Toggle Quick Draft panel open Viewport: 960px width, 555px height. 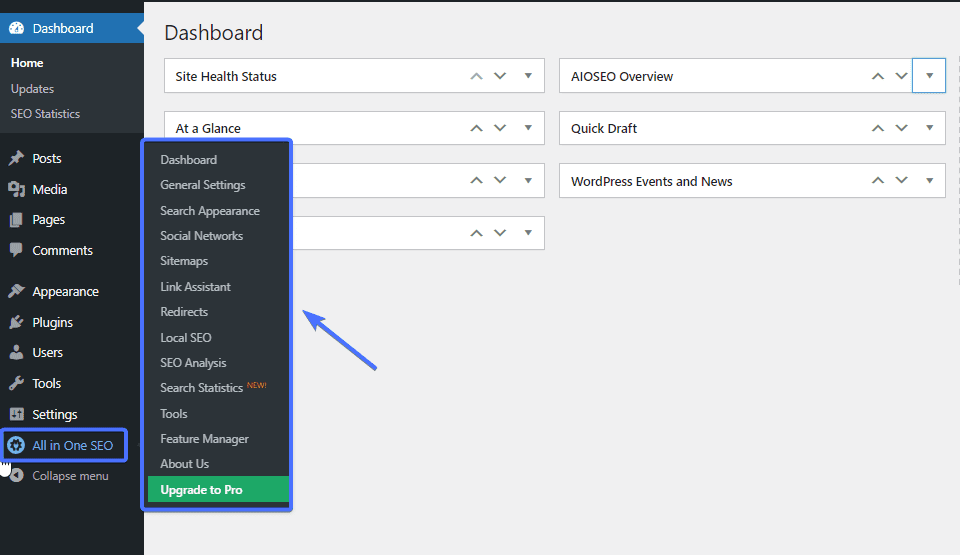tap(929, 128)
